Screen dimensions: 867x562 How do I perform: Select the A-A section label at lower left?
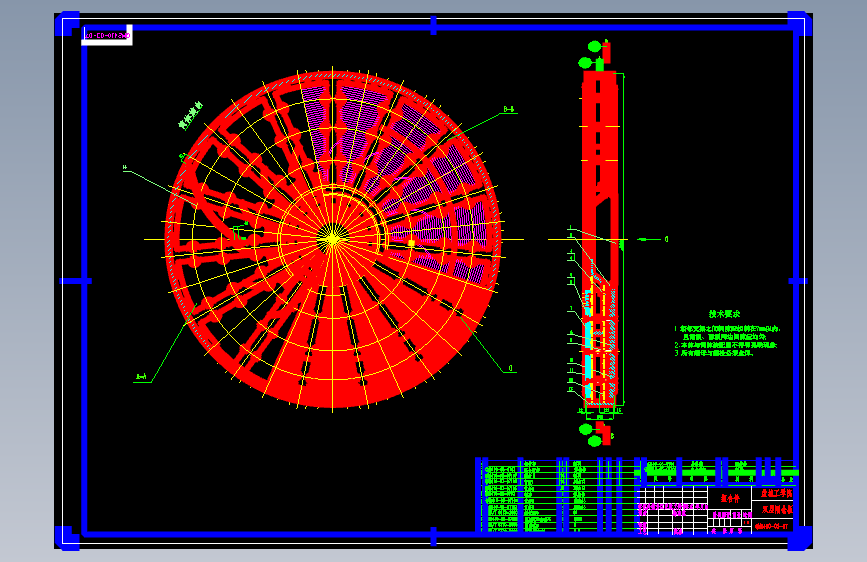coord(142,377)
